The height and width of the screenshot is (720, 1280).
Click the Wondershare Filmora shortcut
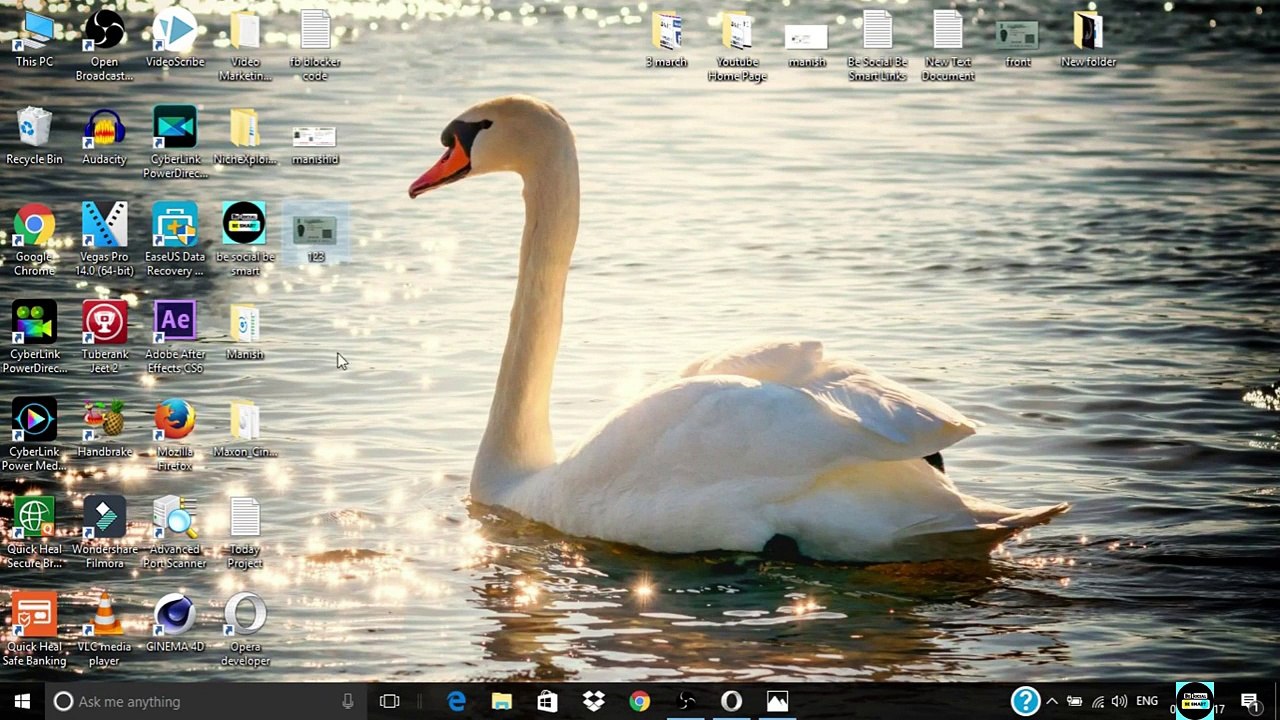[104, 519]
